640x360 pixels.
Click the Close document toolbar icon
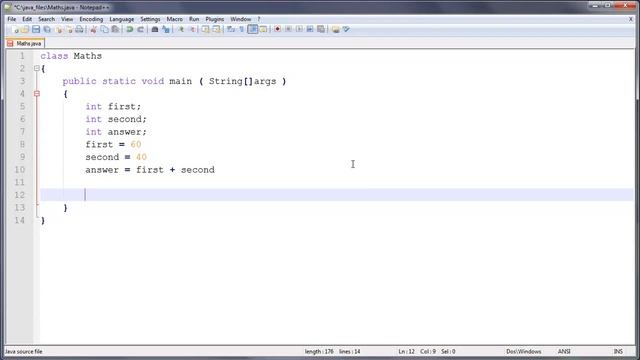pos(58,29)
